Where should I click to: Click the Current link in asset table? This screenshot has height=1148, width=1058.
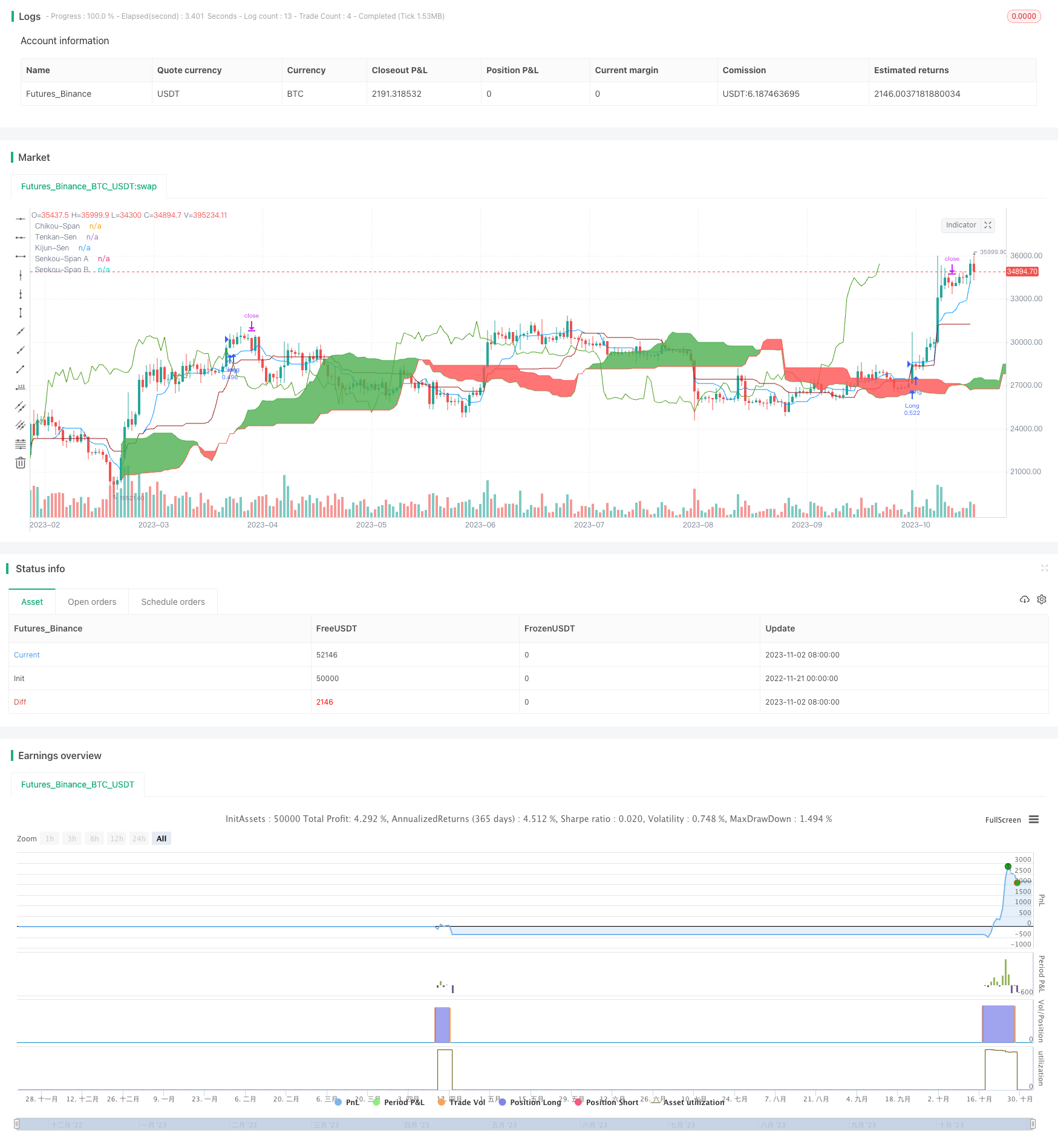click(x=27, y=654)
